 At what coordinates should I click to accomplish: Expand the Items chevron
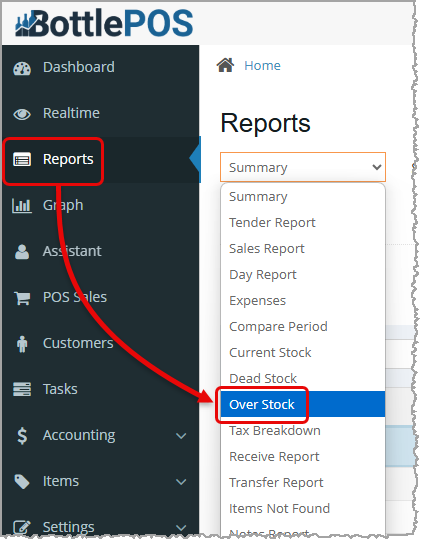click(x=181, y=482)
